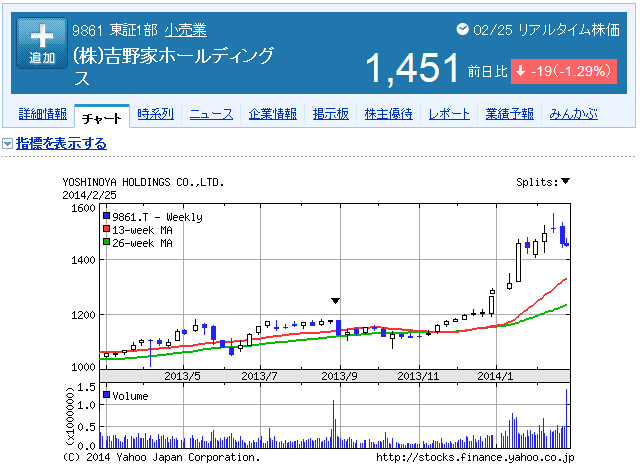The image size is (640, 468).
Task: Click the 指標を表示する link
Action: click(61, 144)
